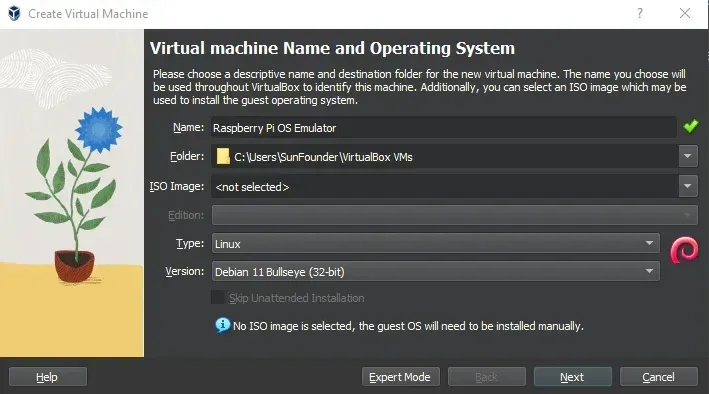Viewport: 709px width, 394px height.
Task: Click the blue info icon near ISO message
Action: click(x=222, y=325)
